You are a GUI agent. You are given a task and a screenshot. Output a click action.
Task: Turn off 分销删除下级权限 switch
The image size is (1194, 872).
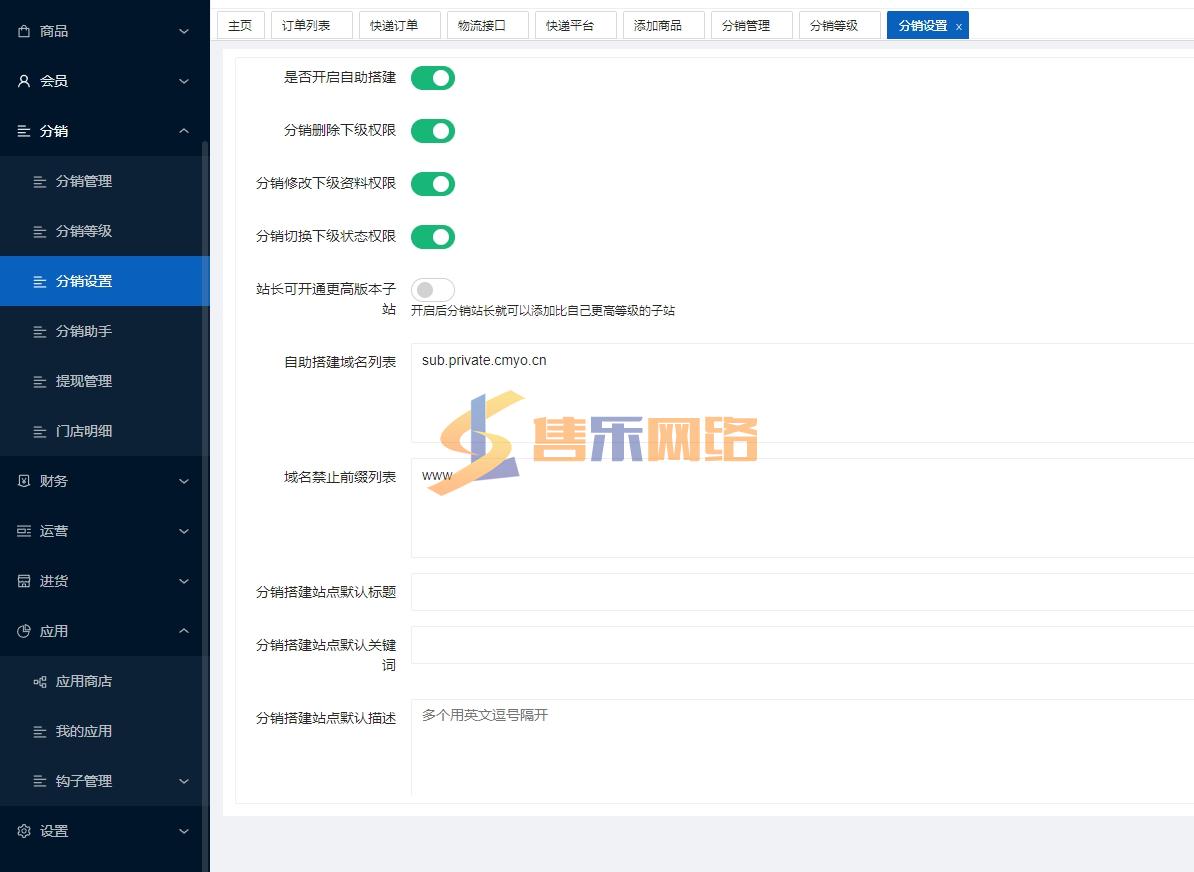[433, 131]
